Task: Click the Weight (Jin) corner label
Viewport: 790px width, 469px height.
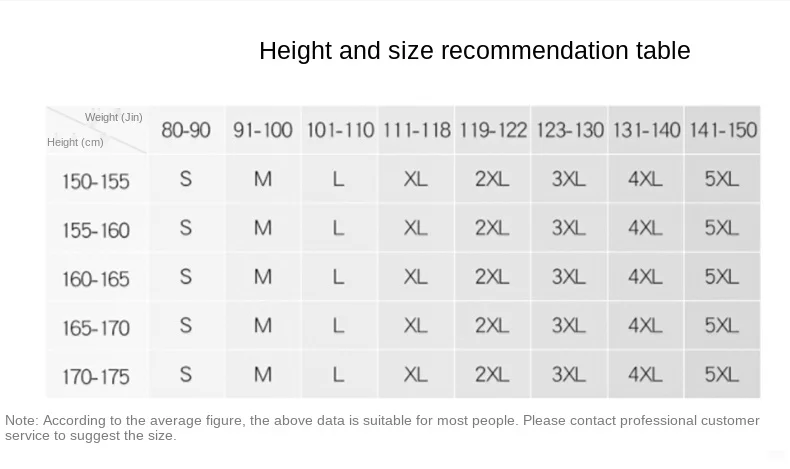Action: coord(114,117)
